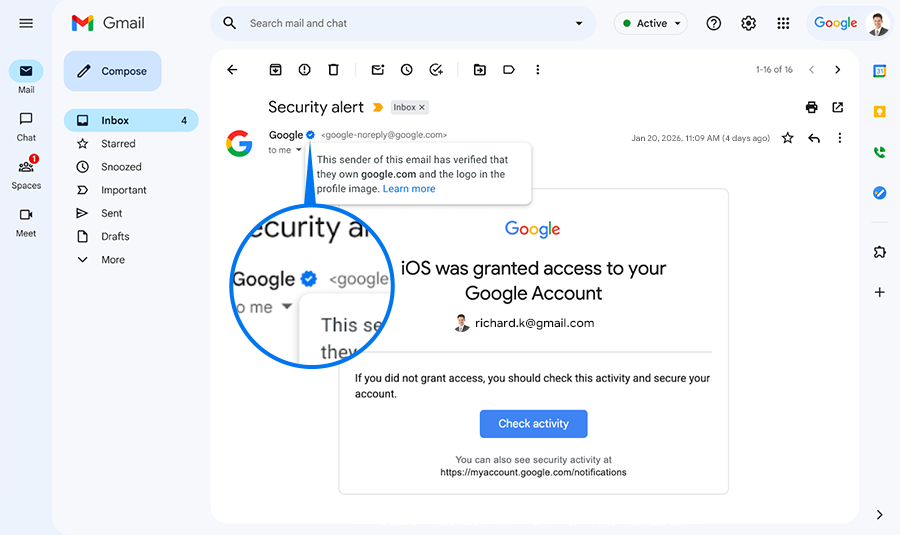Viewport: 900px width, 535px height.
Task: Delete the Security alert email
Action: coord(333,70)
